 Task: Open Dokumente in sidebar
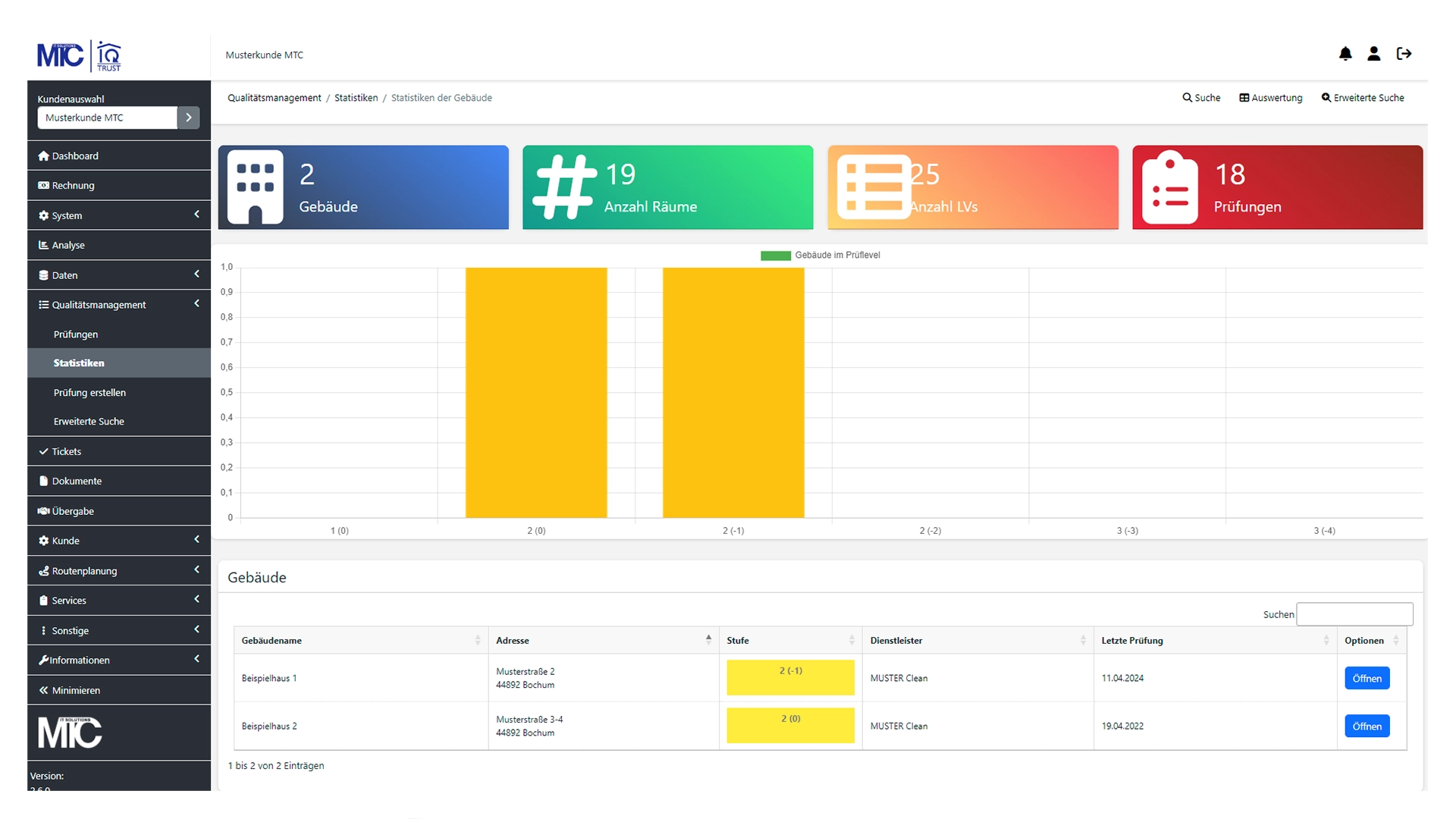[x=119, y=481]
